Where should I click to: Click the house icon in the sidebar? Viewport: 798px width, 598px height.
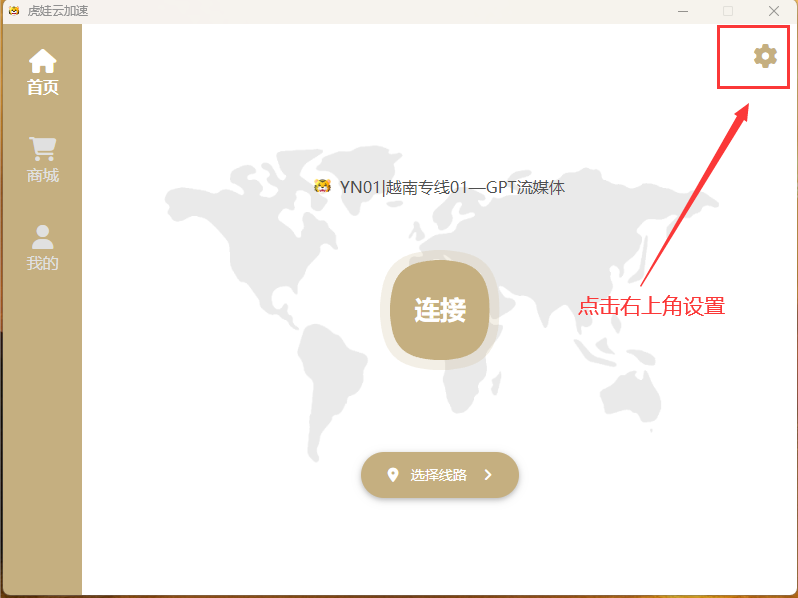(42, 61)
